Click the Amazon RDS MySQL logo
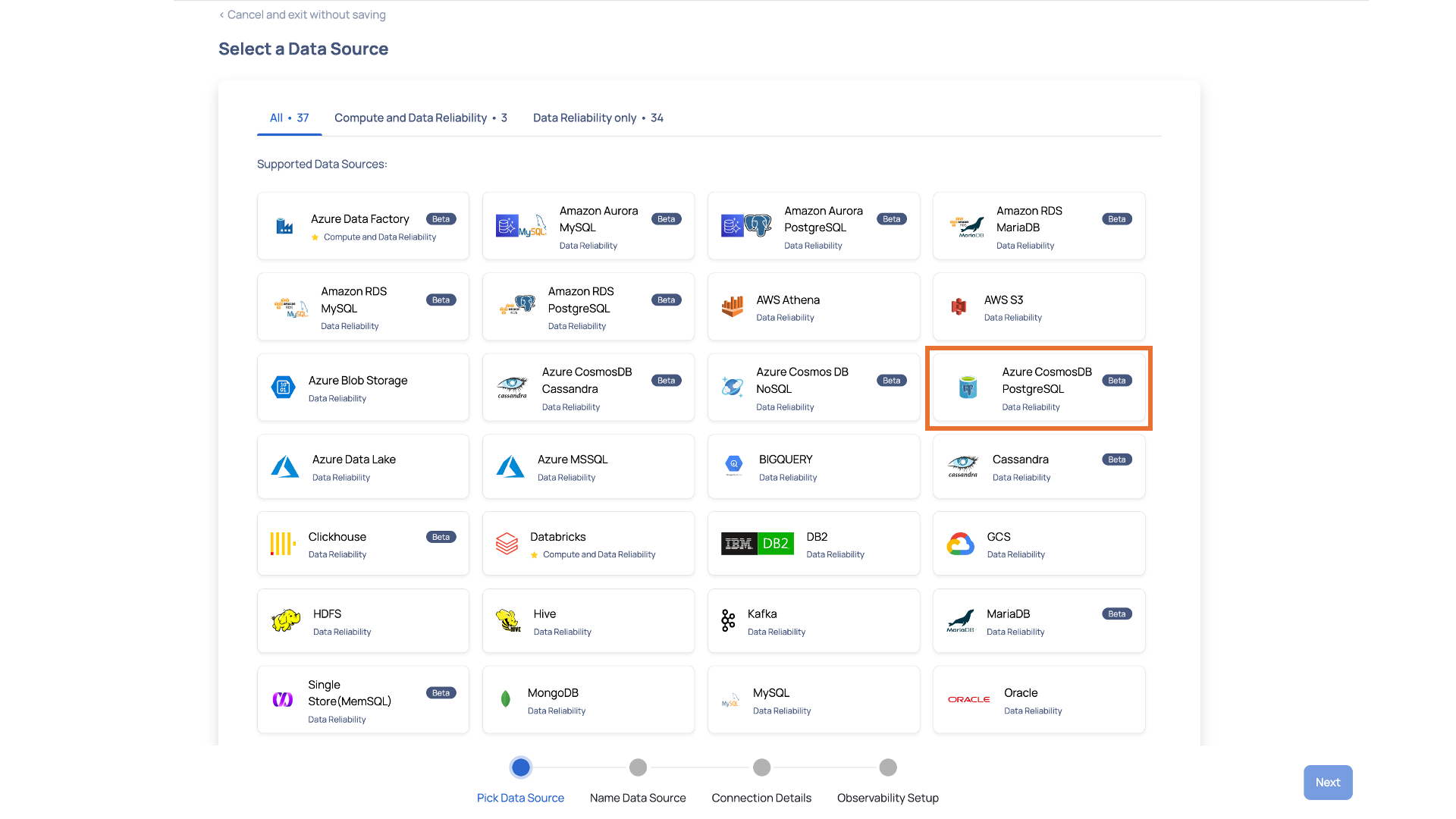 coord(291,307)
